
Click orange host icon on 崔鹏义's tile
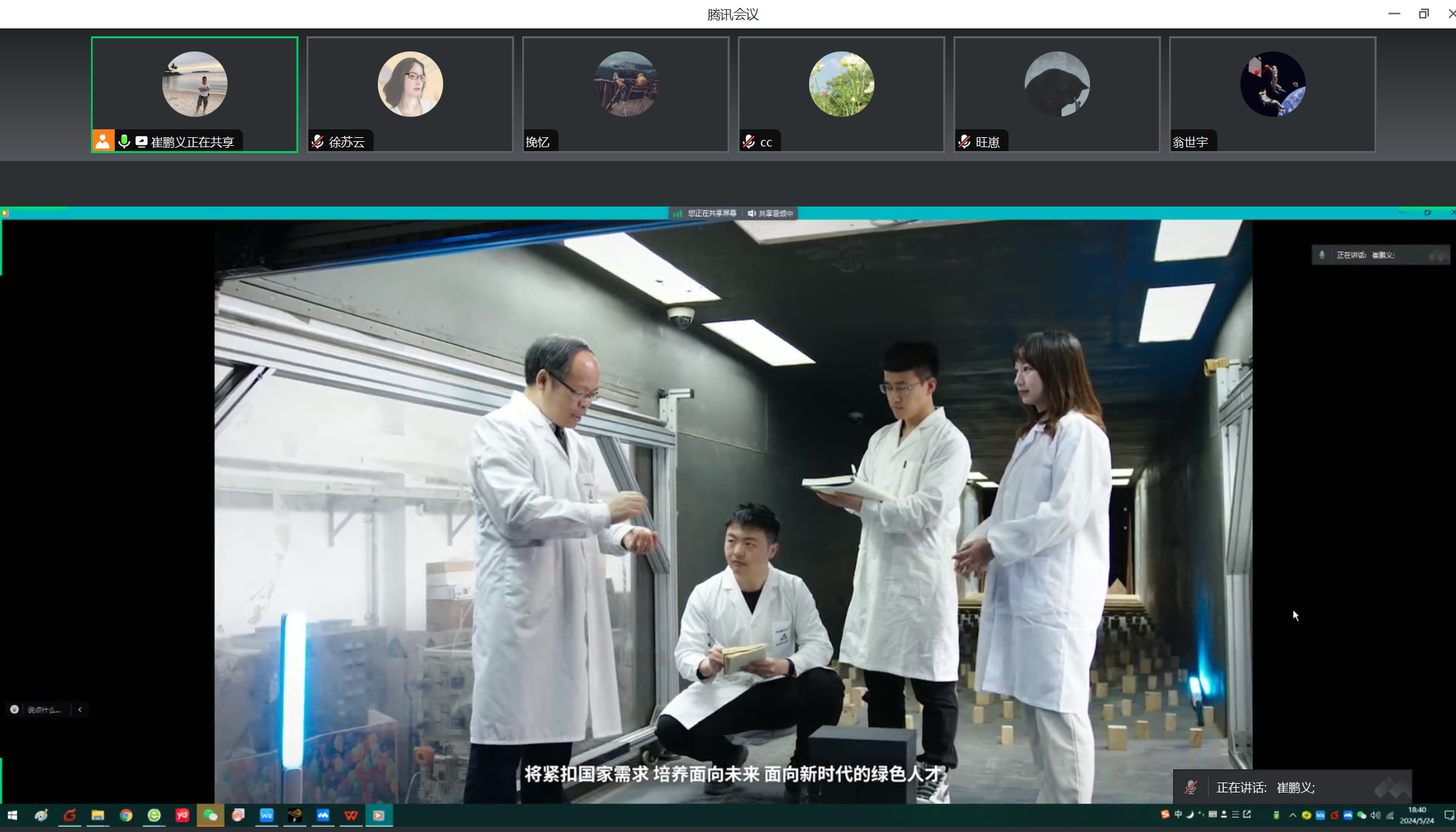coord(103,141)
